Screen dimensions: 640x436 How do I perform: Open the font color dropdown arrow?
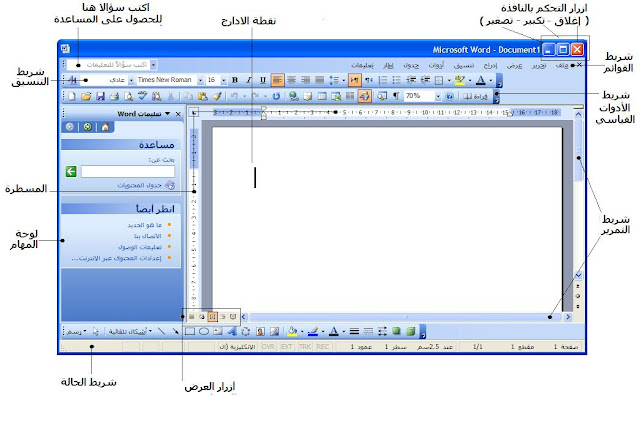tap(490, 80)
